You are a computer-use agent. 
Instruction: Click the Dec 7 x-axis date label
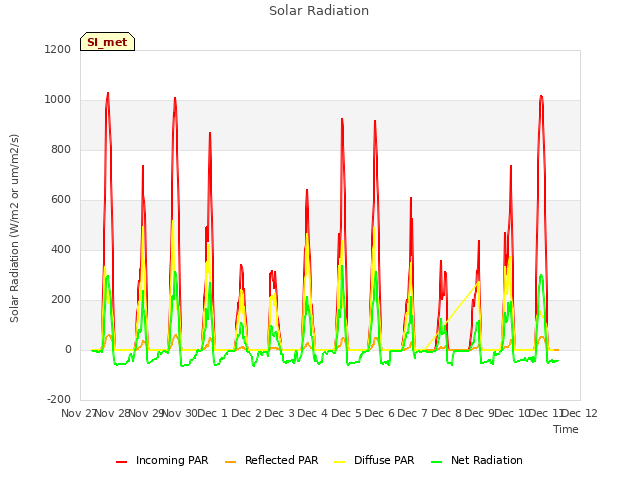coord(412,413)
